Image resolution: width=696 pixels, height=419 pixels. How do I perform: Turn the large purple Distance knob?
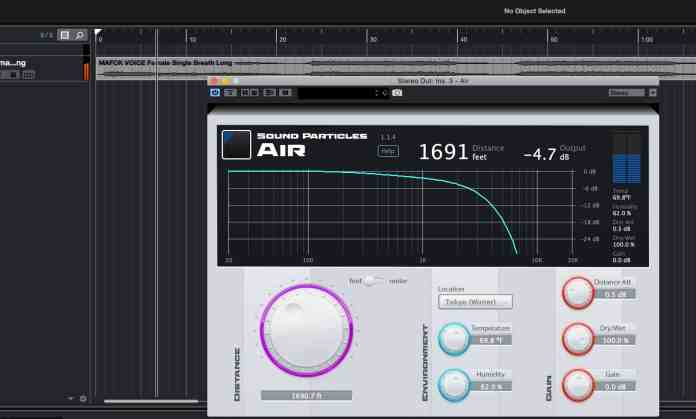[x=306, y=331]
